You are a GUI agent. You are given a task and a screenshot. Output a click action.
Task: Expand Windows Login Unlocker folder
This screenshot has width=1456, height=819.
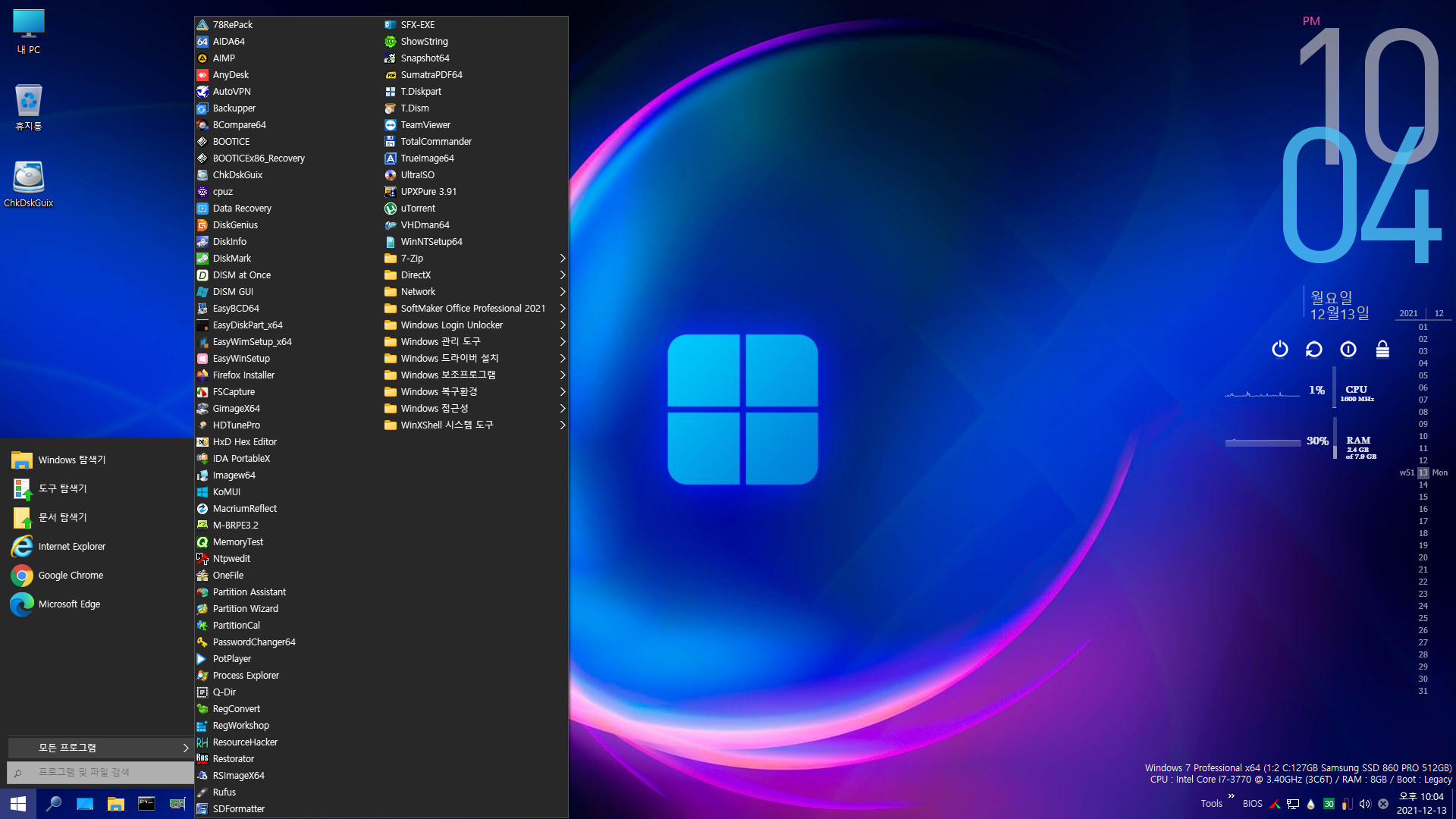[x=475, y=325]
